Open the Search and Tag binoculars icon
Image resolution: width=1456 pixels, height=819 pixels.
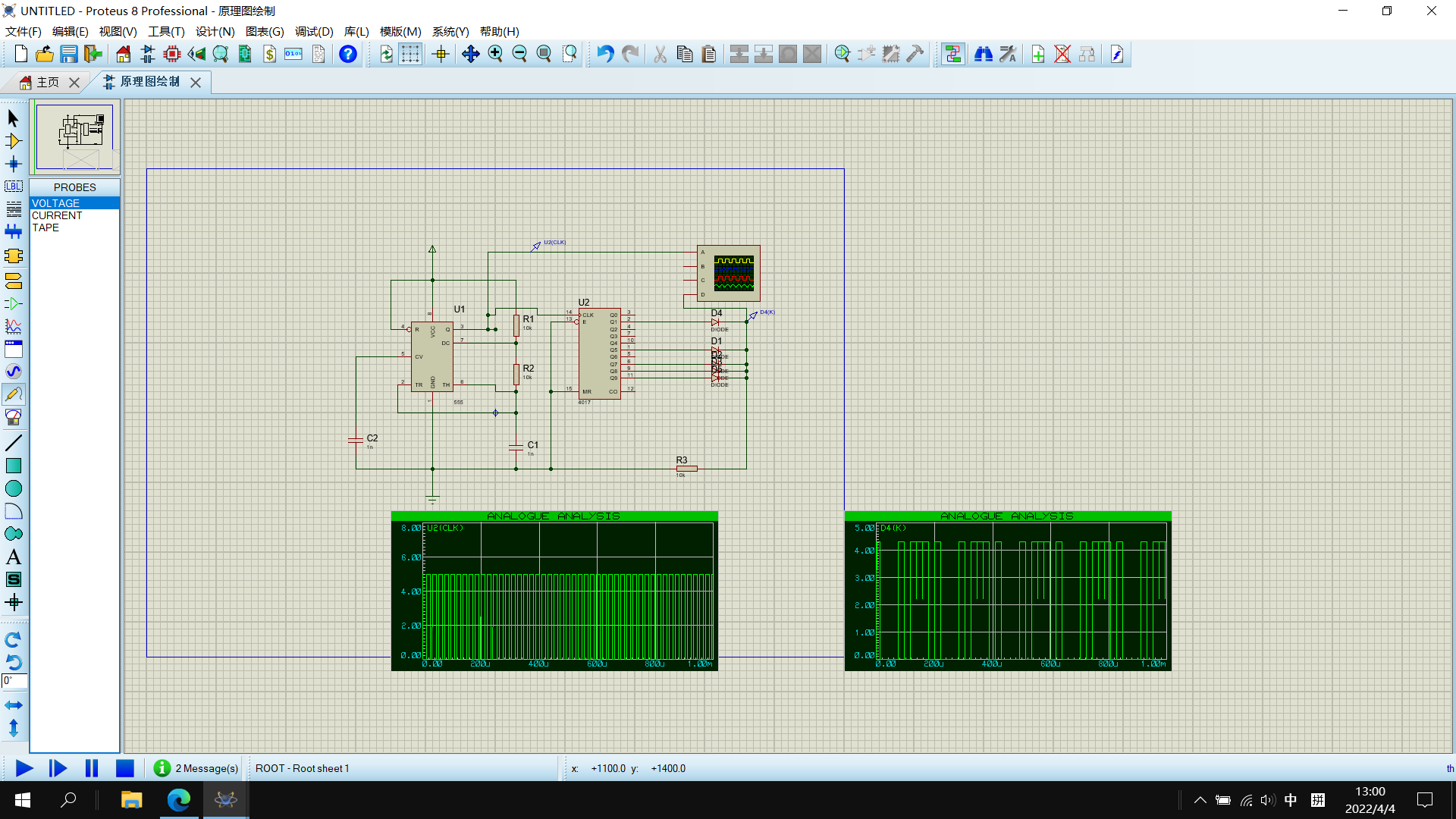coord(984,54)
